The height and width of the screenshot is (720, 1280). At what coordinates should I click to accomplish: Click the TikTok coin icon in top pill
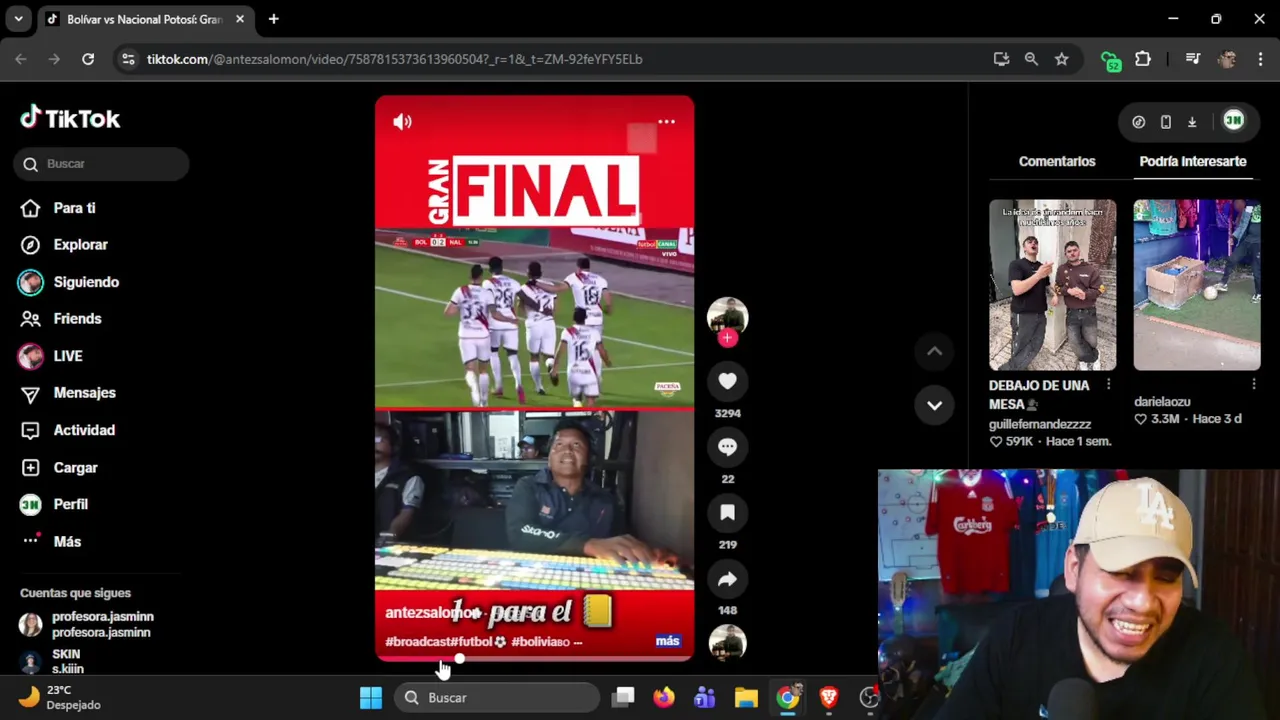tap(1138, 122)
